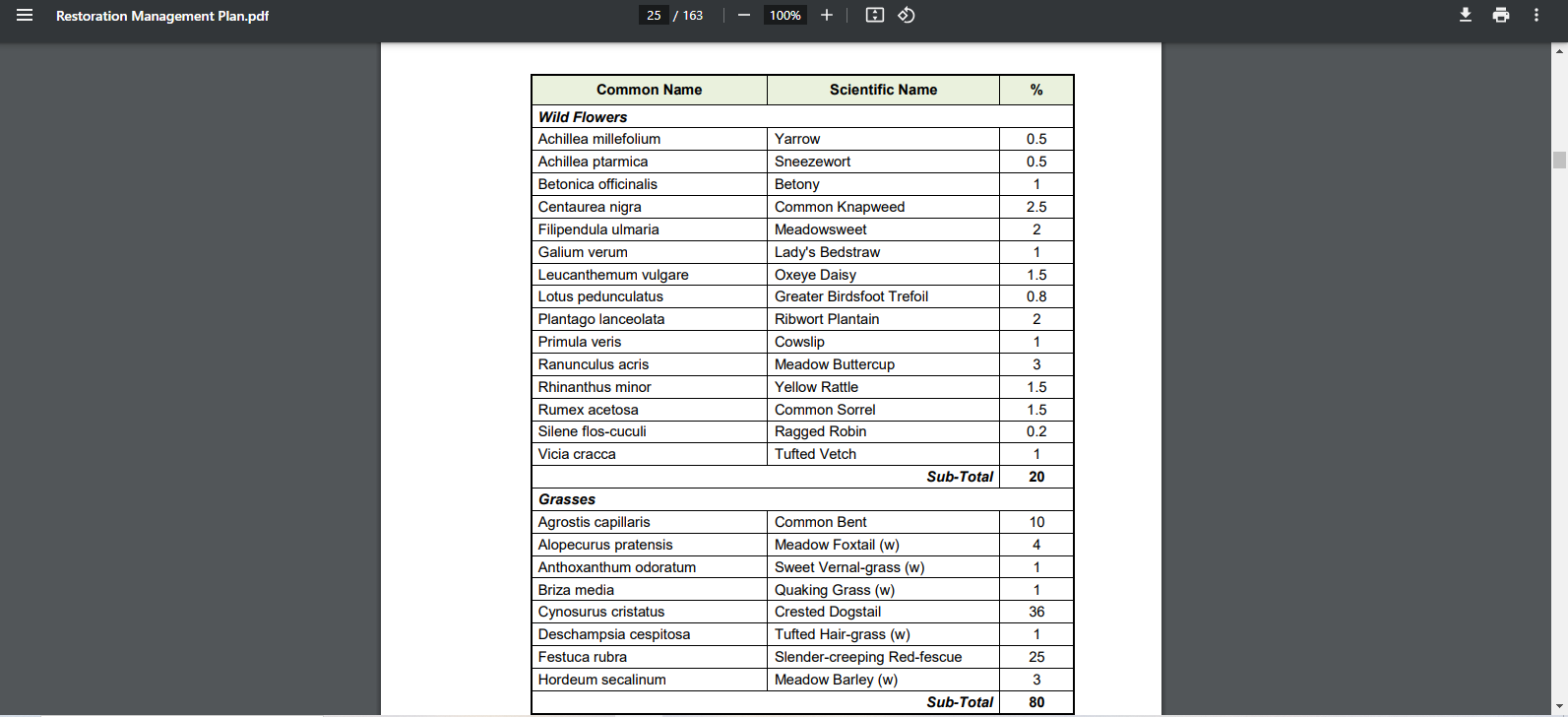Download the PDF file

pyautogui.click(x=1466, y=16)
